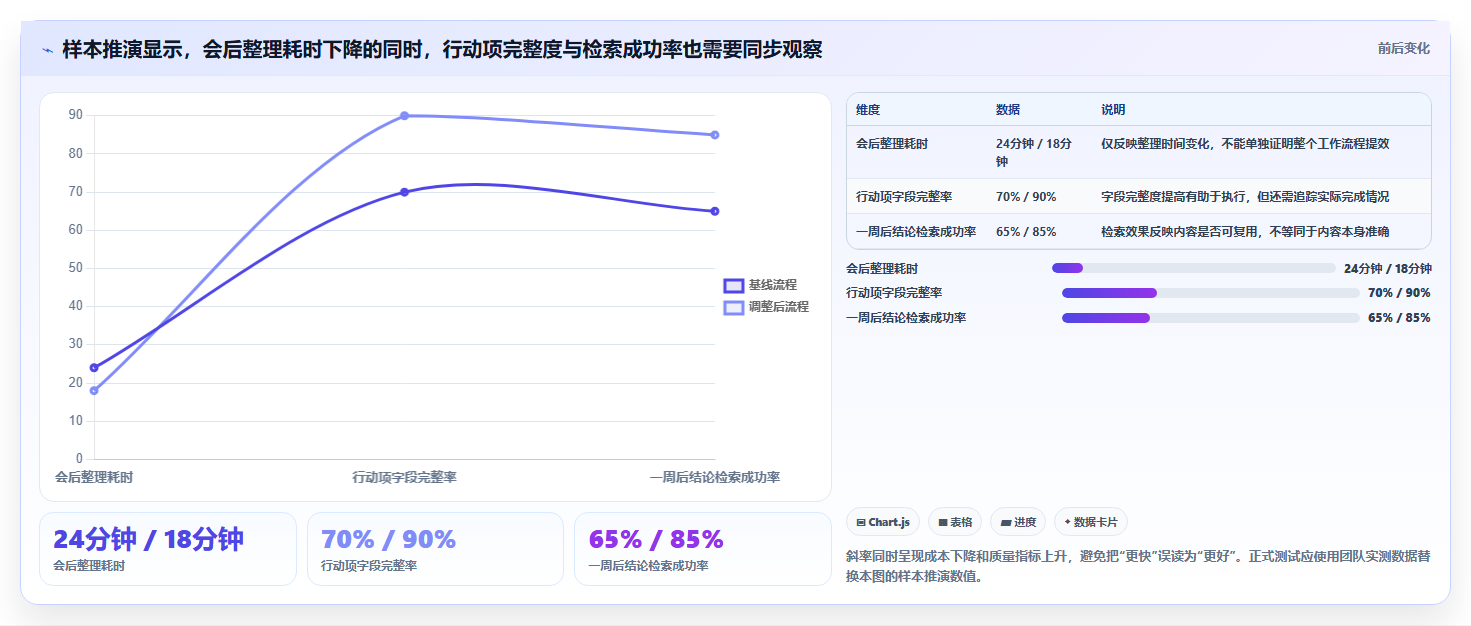
Task: Click the 数据卡片 chip
Action: [1091, 522]
